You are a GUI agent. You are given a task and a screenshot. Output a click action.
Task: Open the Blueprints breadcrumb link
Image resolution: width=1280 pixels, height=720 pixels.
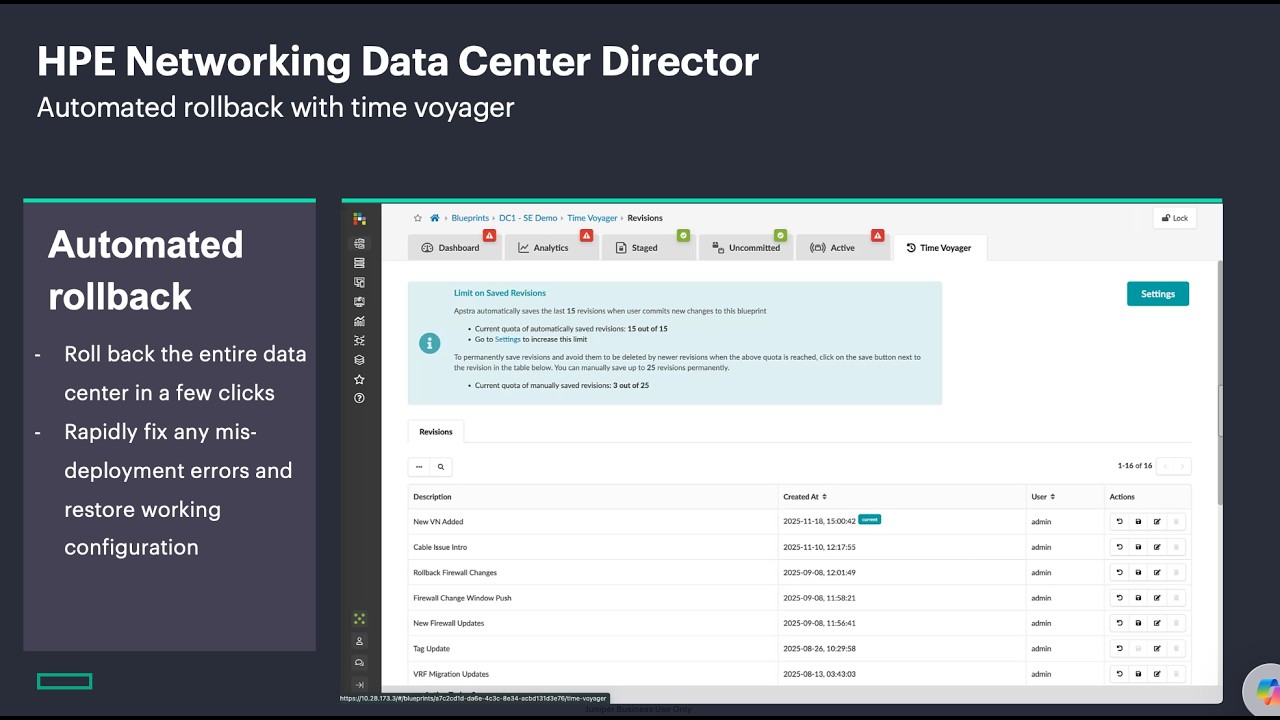click(x=470, y=218)
